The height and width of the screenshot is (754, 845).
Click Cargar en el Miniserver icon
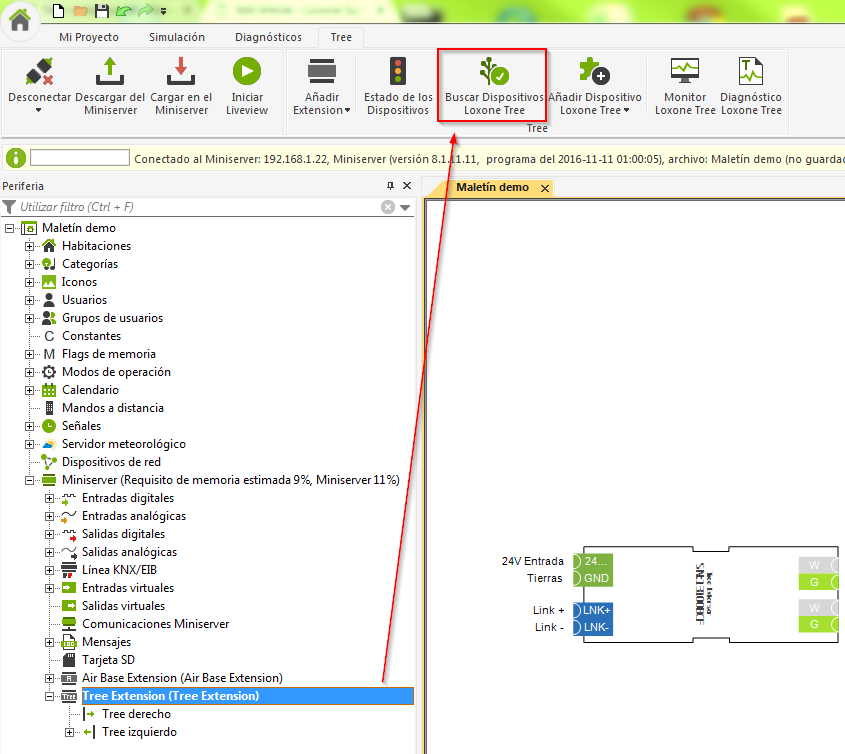coord(181,72)
